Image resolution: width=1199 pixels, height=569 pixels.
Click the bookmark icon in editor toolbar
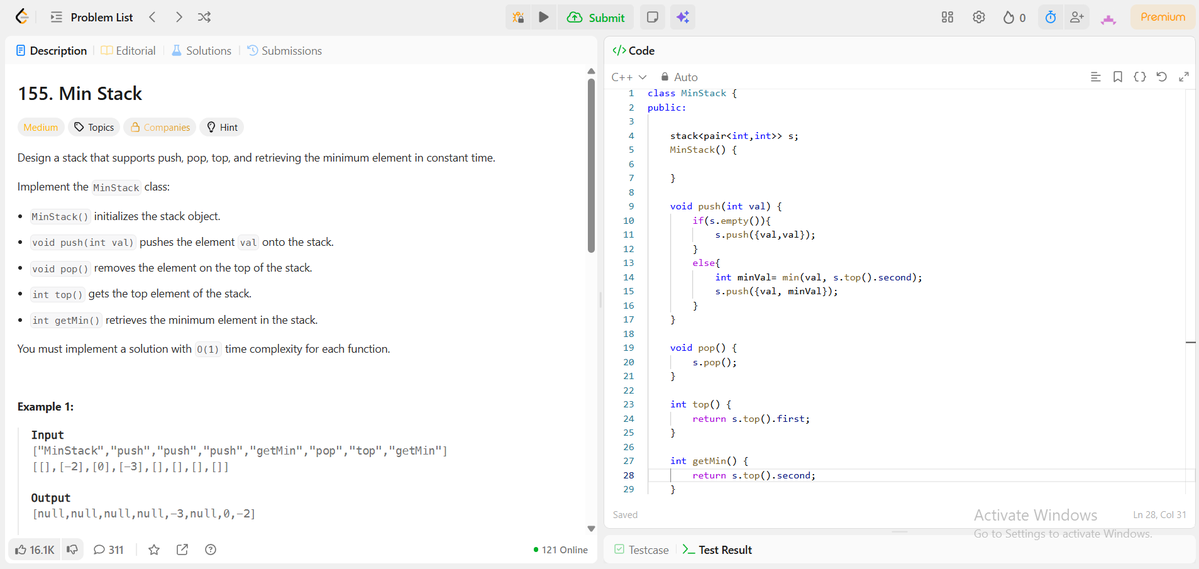pyautogui.click(x=1117, y=76)
